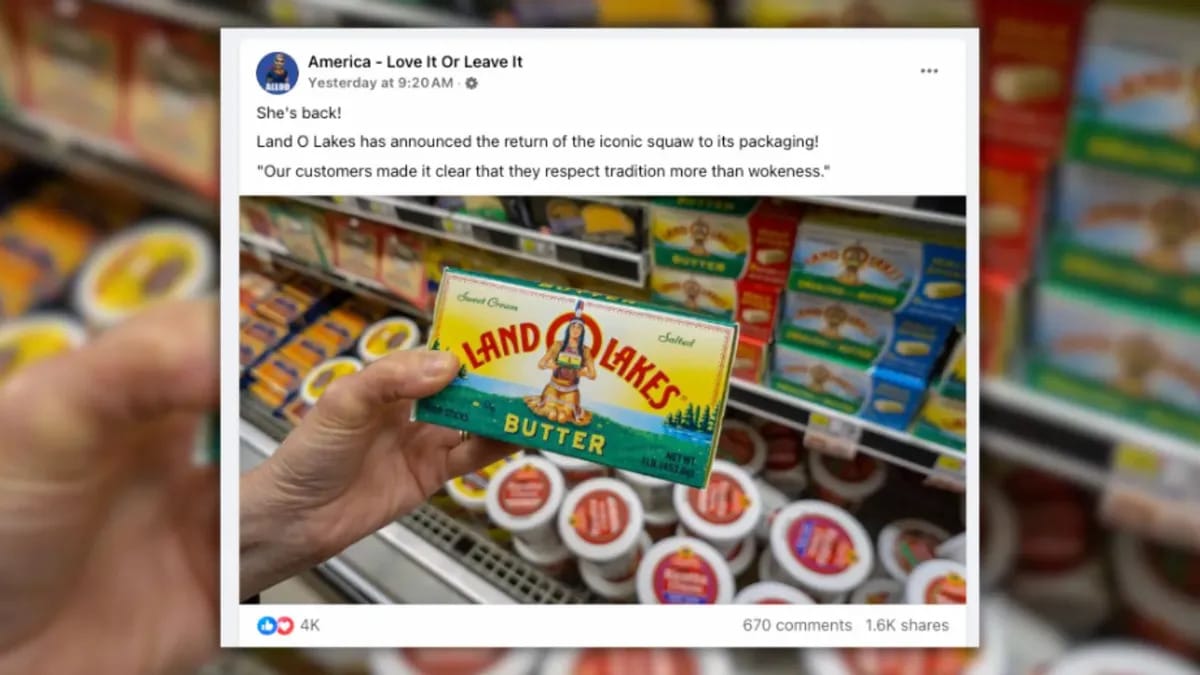
Task: Click the gear icon beside the timestamp
Action: coord(471,83)
